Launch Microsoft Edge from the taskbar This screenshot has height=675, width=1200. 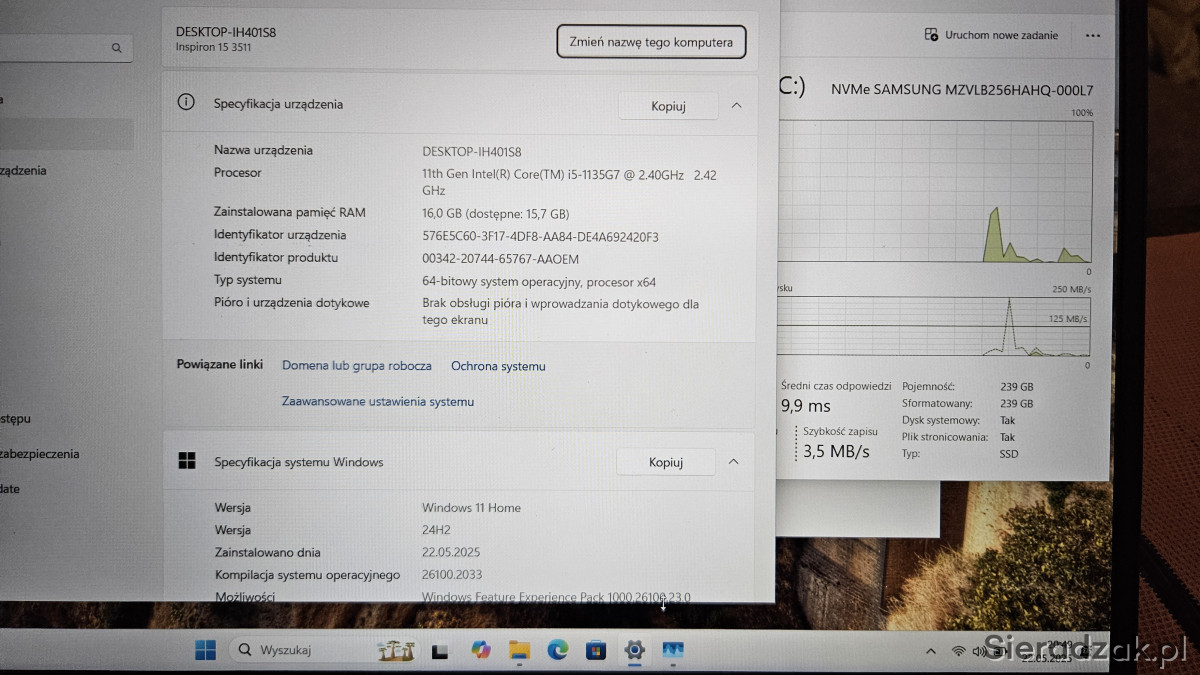pos(557,650)
